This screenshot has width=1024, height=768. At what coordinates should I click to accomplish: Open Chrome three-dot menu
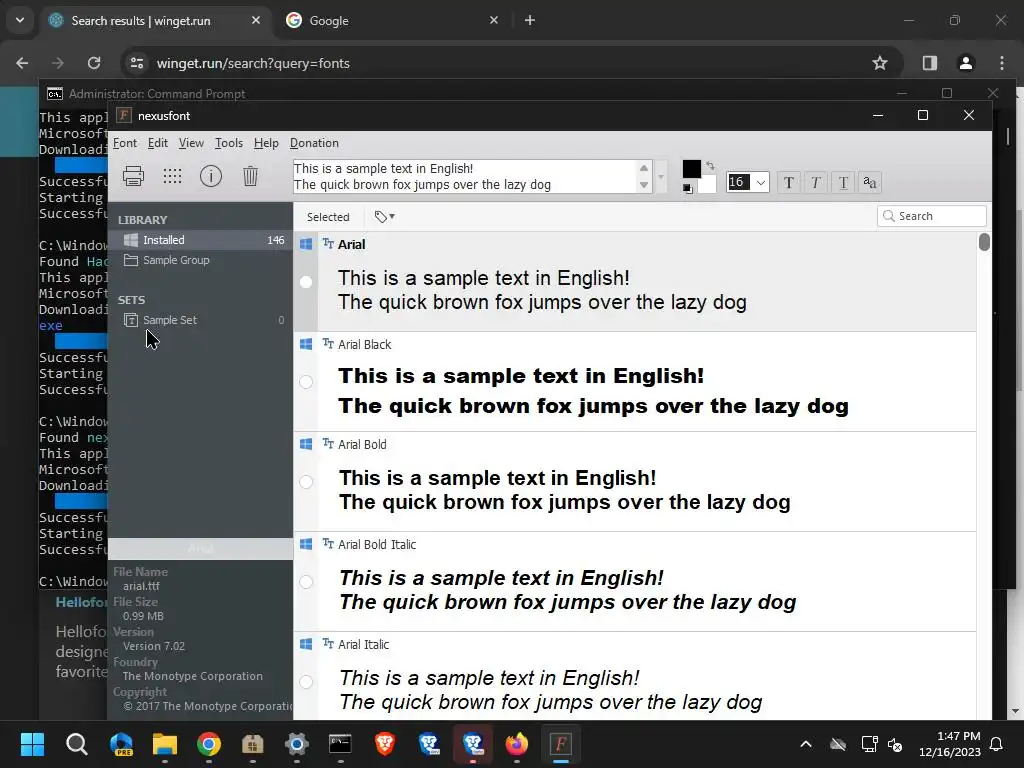coord(1002,63)
